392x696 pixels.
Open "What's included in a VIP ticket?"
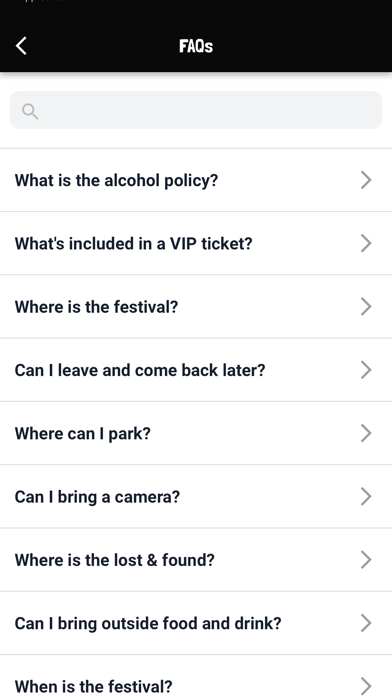(x=196, y=243)
